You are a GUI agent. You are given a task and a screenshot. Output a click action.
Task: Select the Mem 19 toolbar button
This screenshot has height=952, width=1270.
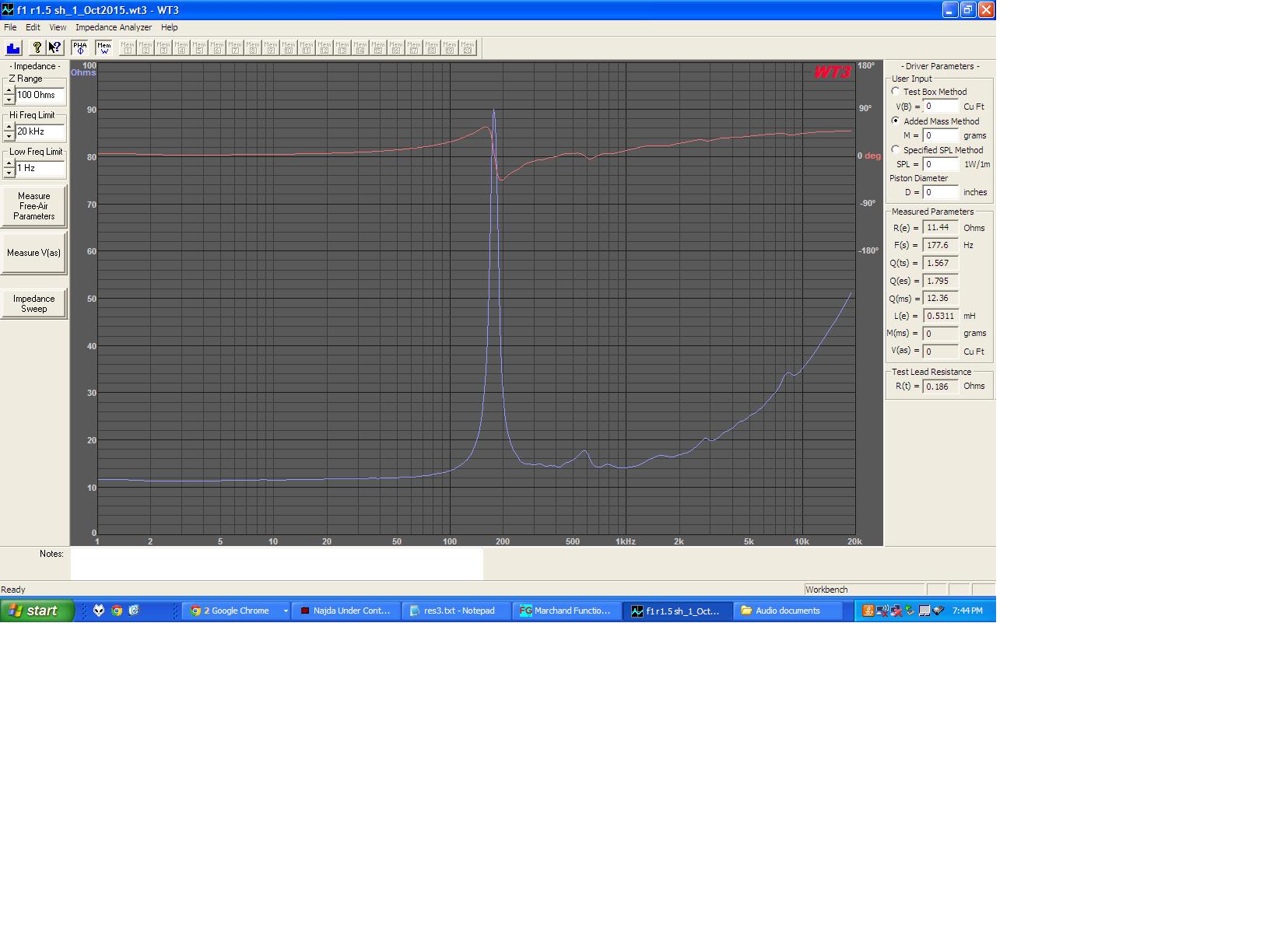click(x=450, y=47)
